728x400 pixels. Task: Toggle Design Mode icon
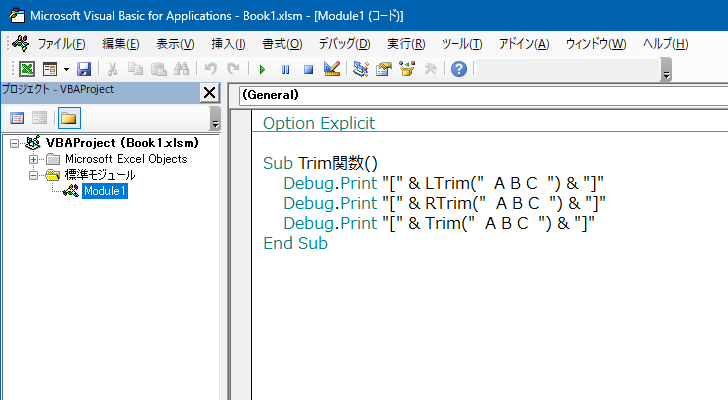coord(332,69)
